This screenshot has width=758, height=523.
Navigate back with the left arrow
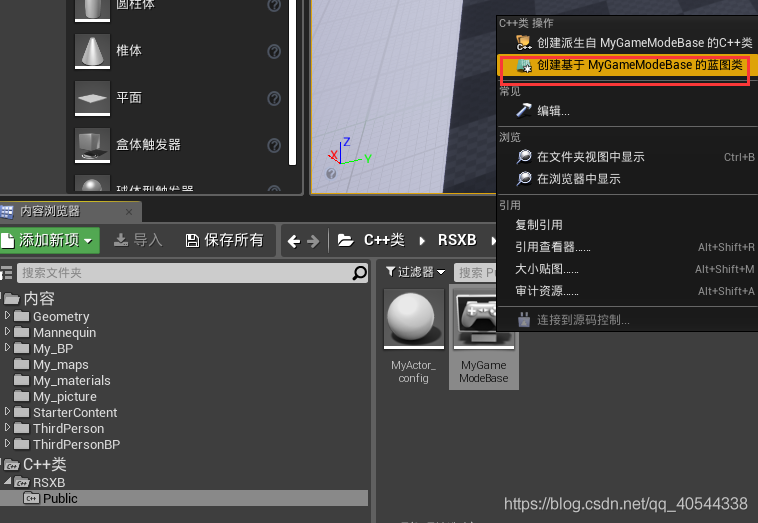pos(294,241)
